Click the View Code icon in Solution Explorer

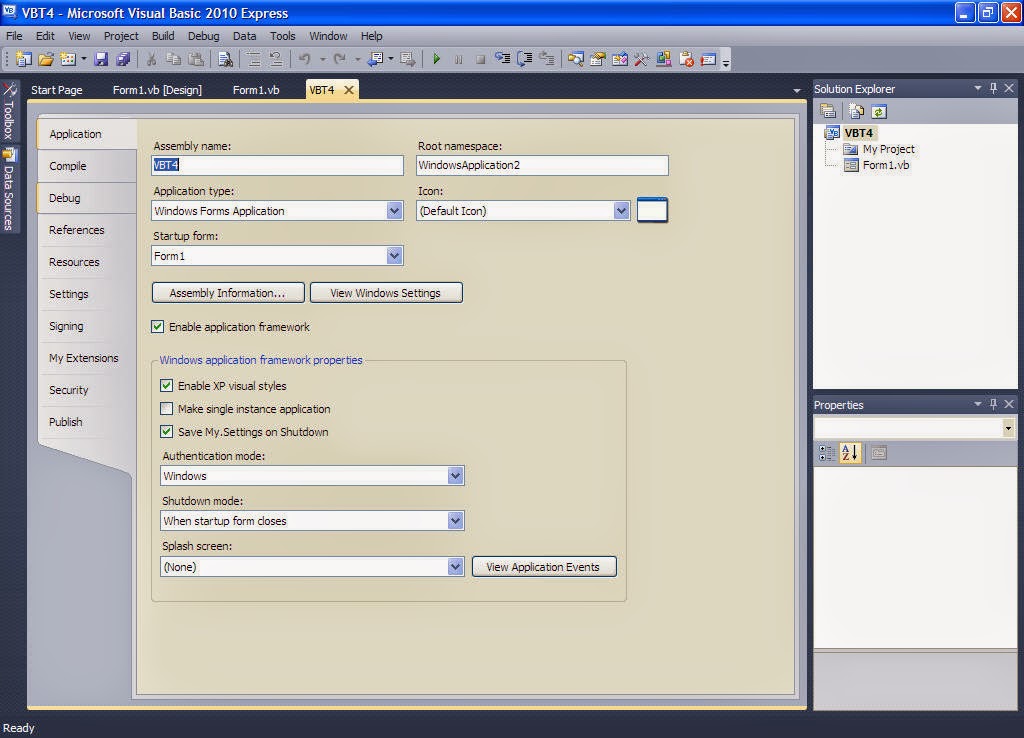click(856, 111)
